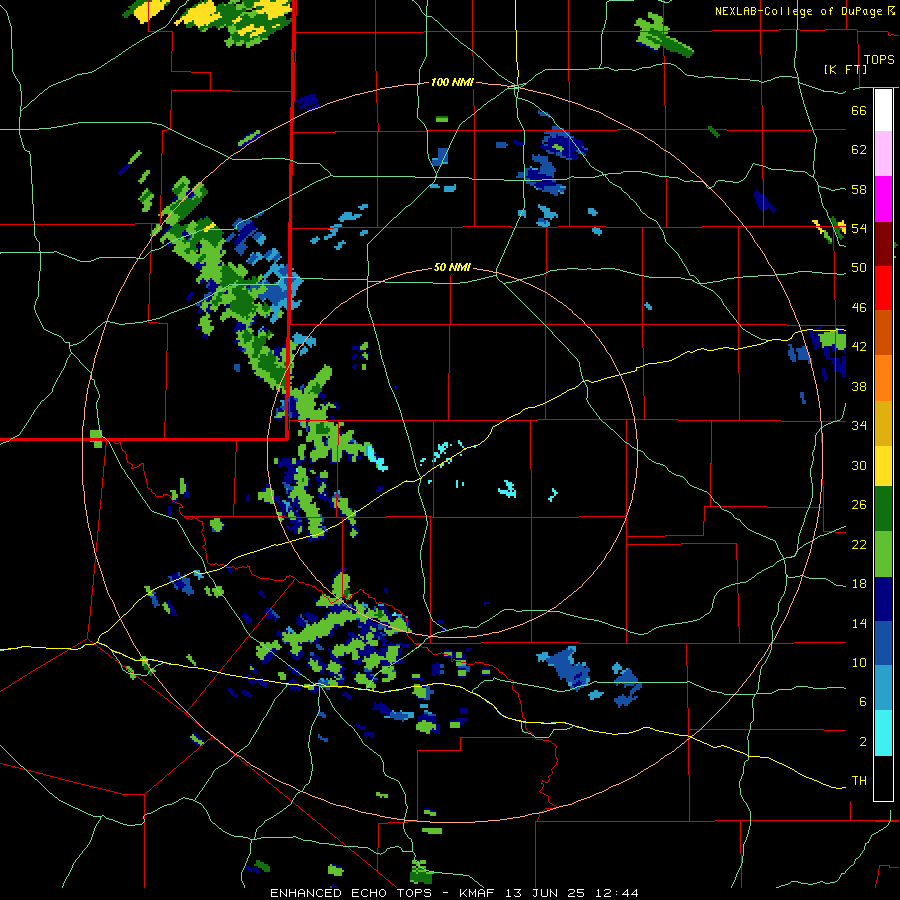
Task: Click the light green legend swatch
Action: pyautogui.click(x=883, y=554)
